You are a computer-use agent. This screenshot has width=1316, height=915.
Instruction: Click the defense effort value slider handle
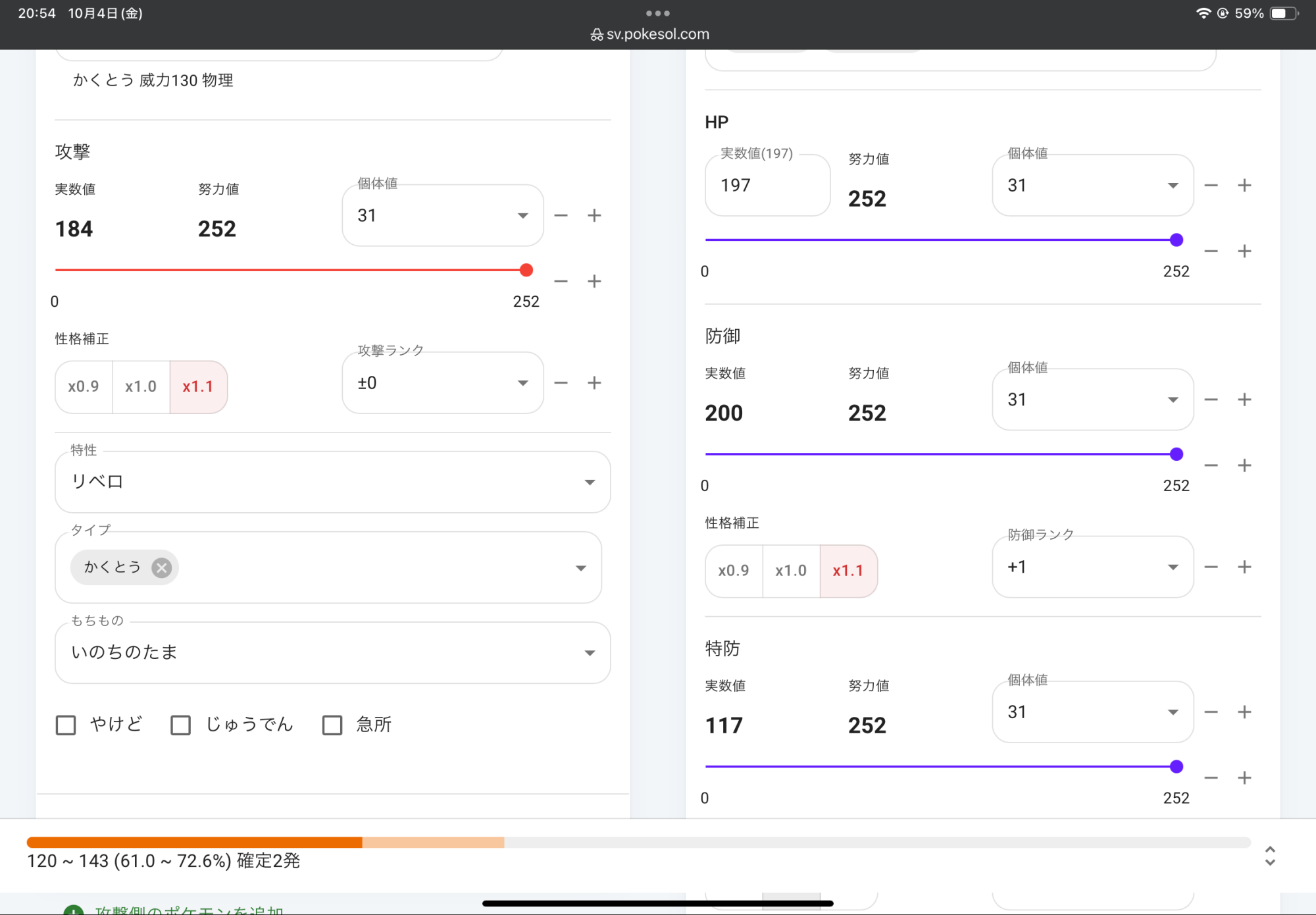click(x=1177, y=454)
